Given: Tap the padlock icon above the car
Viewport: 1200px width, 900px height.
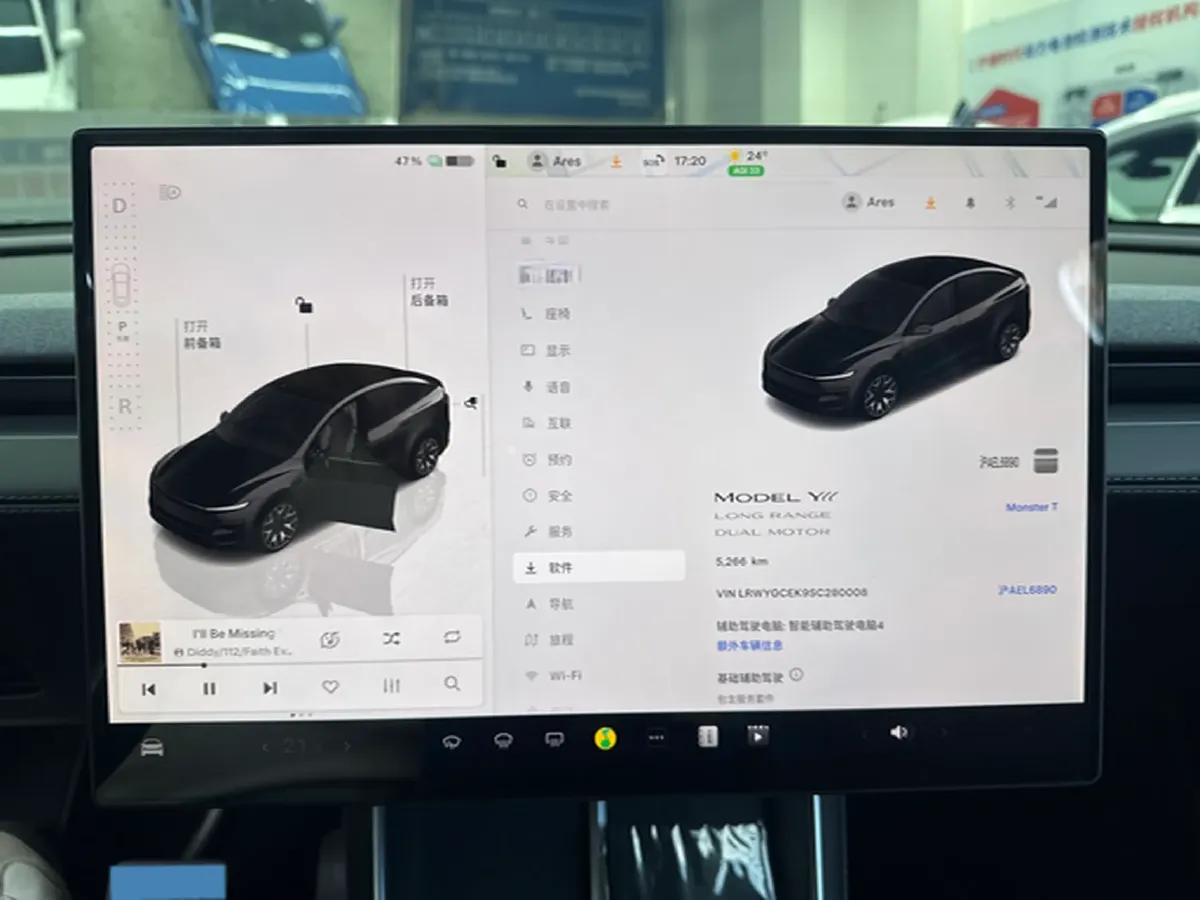Looking at the screenshot, I should 304,304.
